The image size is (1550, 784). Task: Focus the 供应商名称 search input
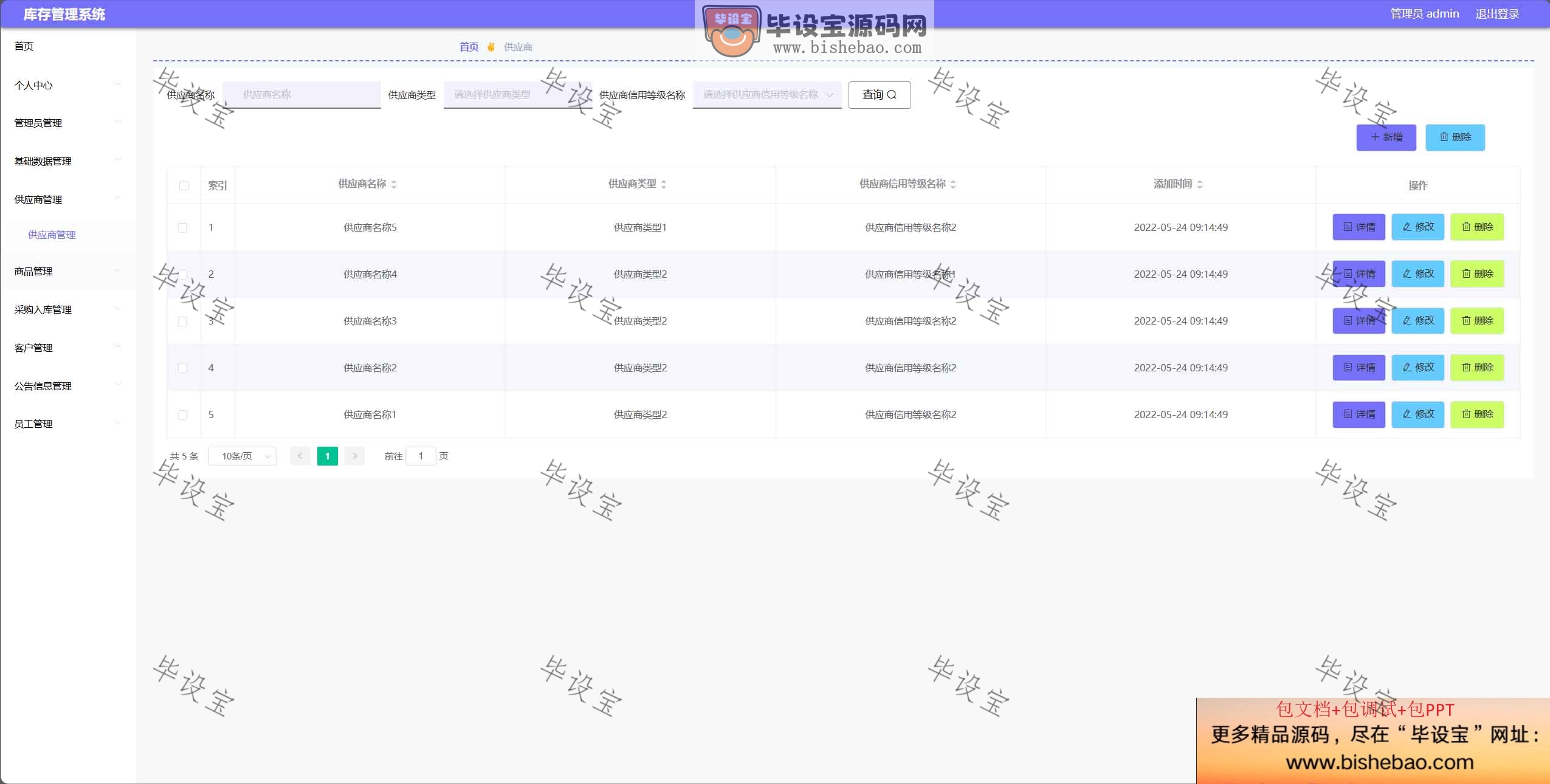tap(302, 95)
